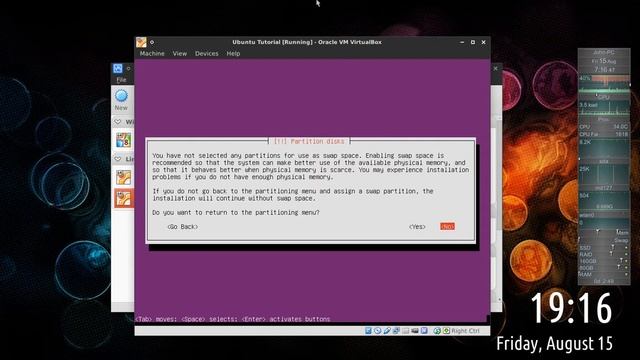The height and width of the screenshot is (360, 640).
Task: Open the Devices menu
Action: 207,53
